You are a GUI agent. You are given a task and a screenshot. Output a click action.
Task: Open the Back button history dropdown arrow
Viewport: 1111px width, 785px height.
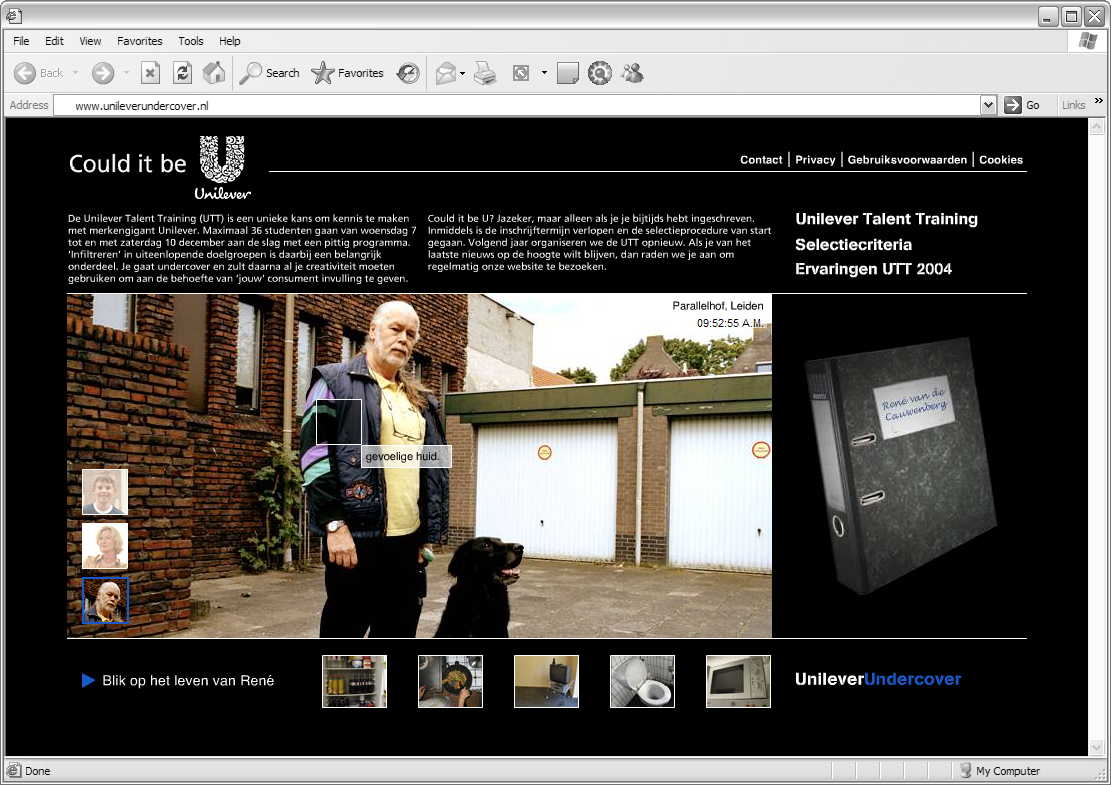point(75,73)
